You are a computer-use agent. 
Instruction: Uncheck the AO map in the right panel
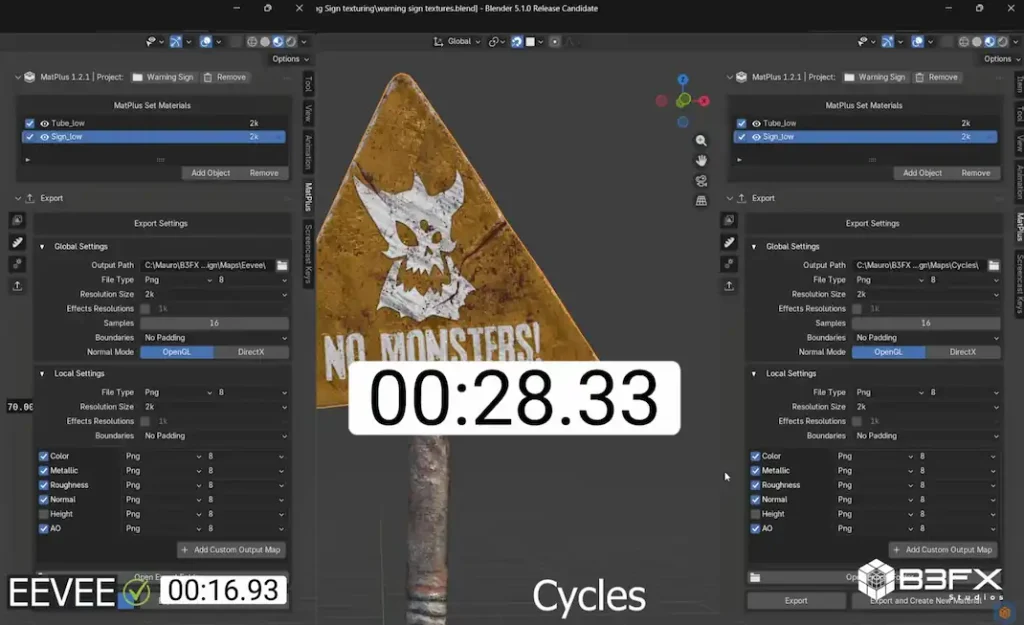coord(755,528)
